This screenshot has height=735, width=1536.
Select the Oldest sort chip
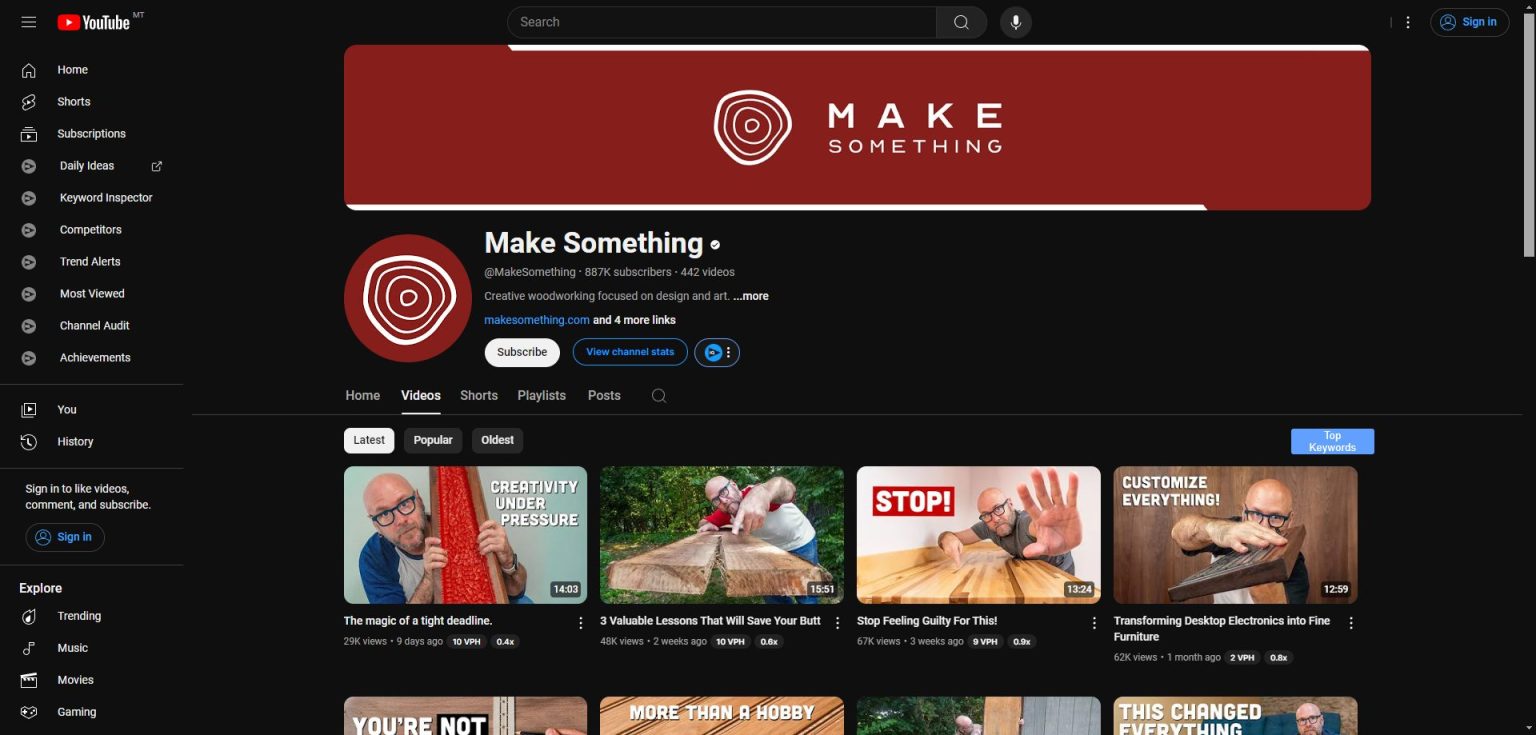497,440
